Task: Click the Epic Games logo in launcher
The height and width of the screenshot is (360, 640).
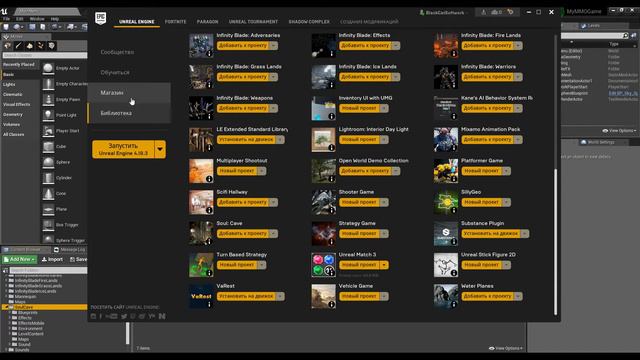Action: coord(100,18)
